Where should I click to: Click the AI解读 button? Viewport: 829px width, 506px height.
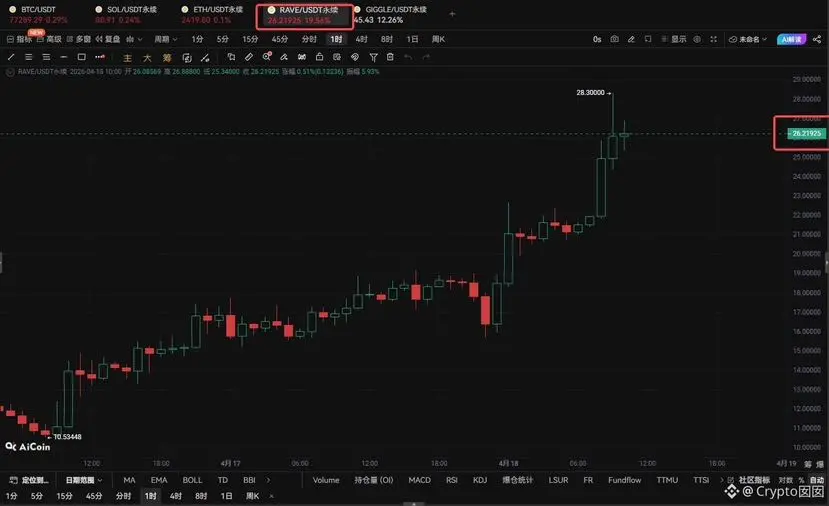tap(791, 39)
